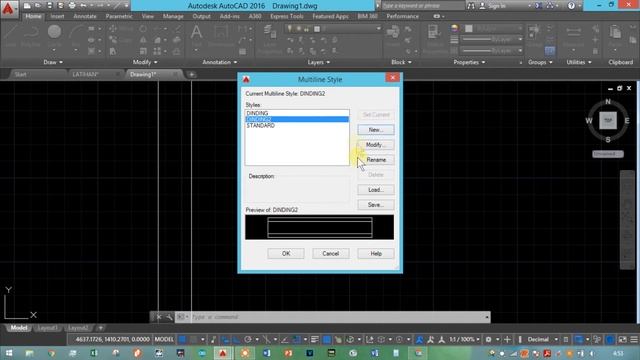Switch to the LATIHAN drawing tab
640x360 pixels.
86,74
